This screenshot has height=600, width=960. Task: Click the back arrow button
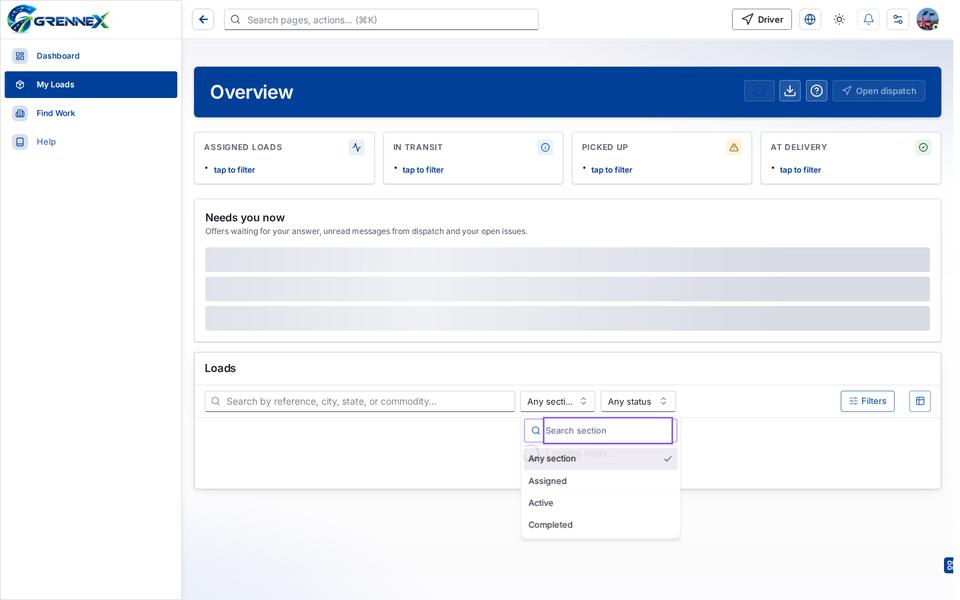click(203, 20)
